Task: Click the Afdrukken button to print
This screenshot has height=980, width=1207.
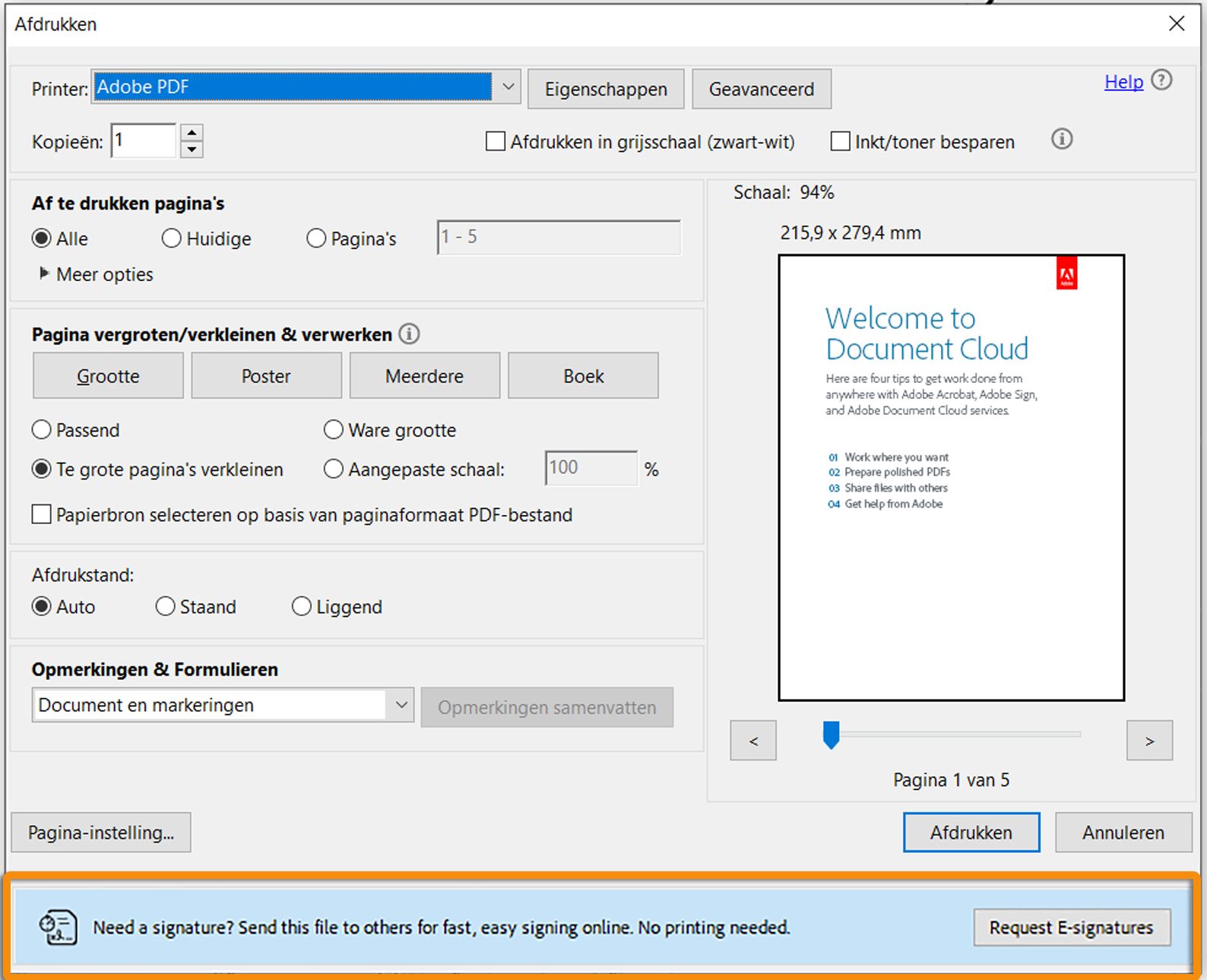Action: point(971,833)
